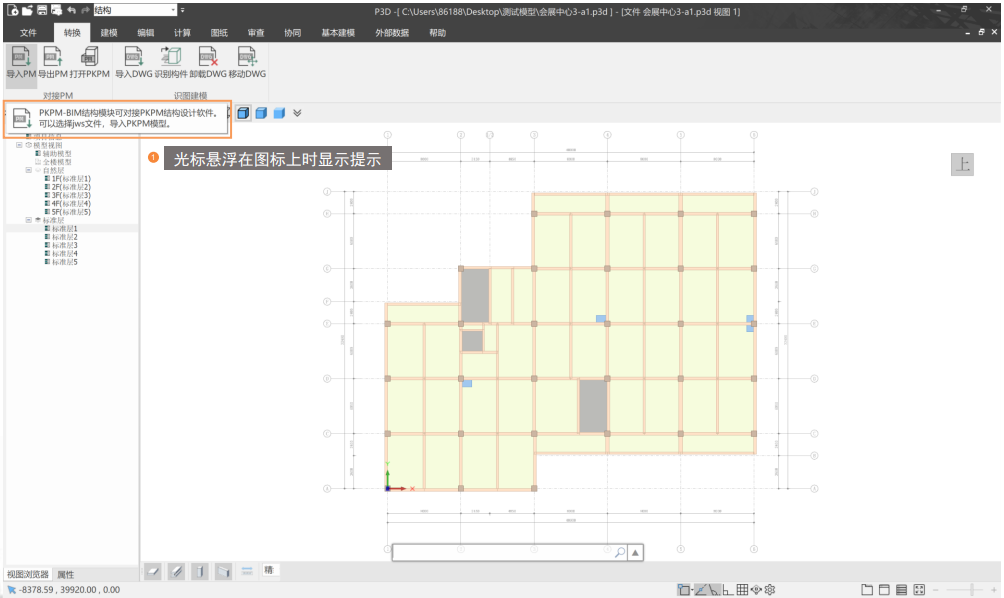This screenshot has width=1004, height=598.
Task: Switch to the 编辑 ribbon tab
Action: [145, 33]
